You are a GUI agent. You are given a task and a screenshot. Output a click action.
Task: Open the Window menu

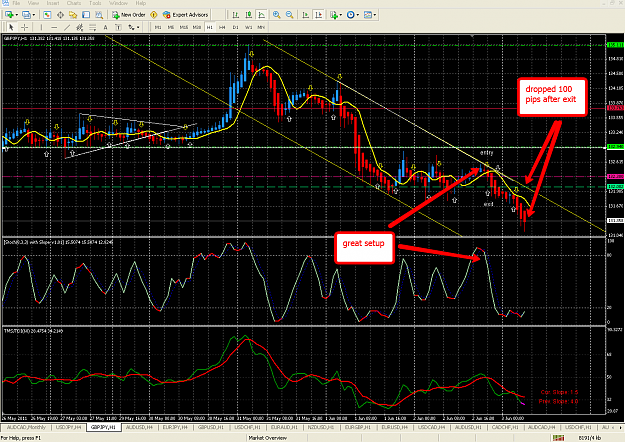118,3
